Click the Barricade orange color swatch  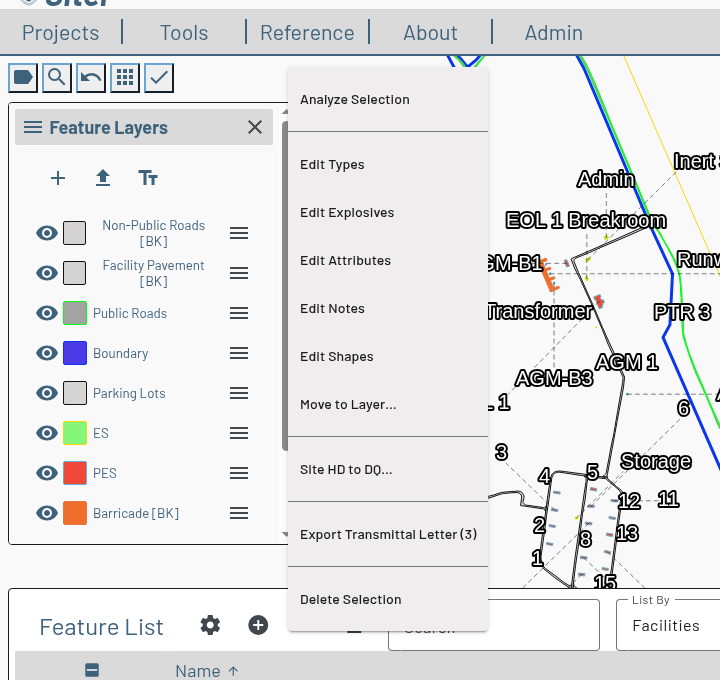[x=74, y=513]
